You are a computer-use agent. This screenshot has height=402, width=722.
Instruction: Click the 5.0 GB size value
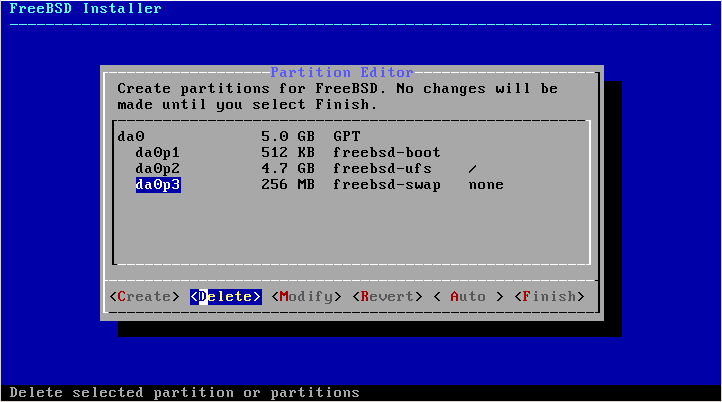(x=288, y=136)
